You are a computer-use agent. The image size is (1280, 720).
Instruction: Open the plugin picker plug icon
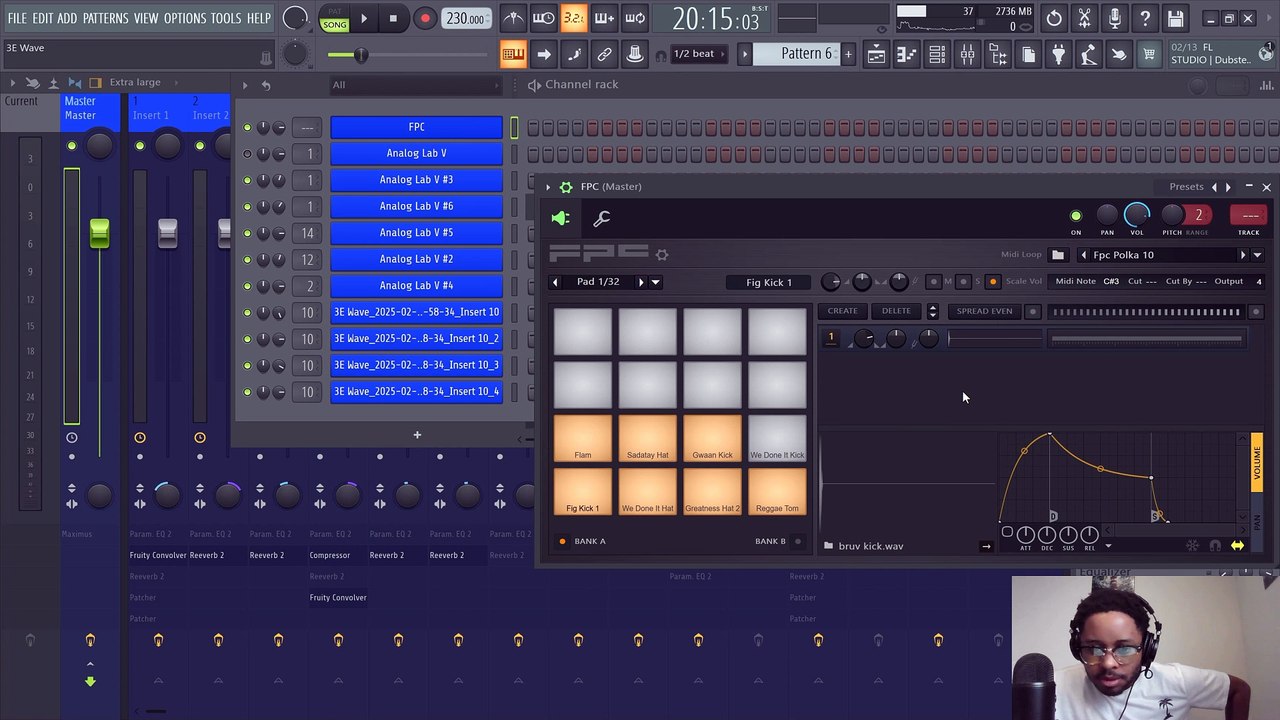pos(1059,55)
